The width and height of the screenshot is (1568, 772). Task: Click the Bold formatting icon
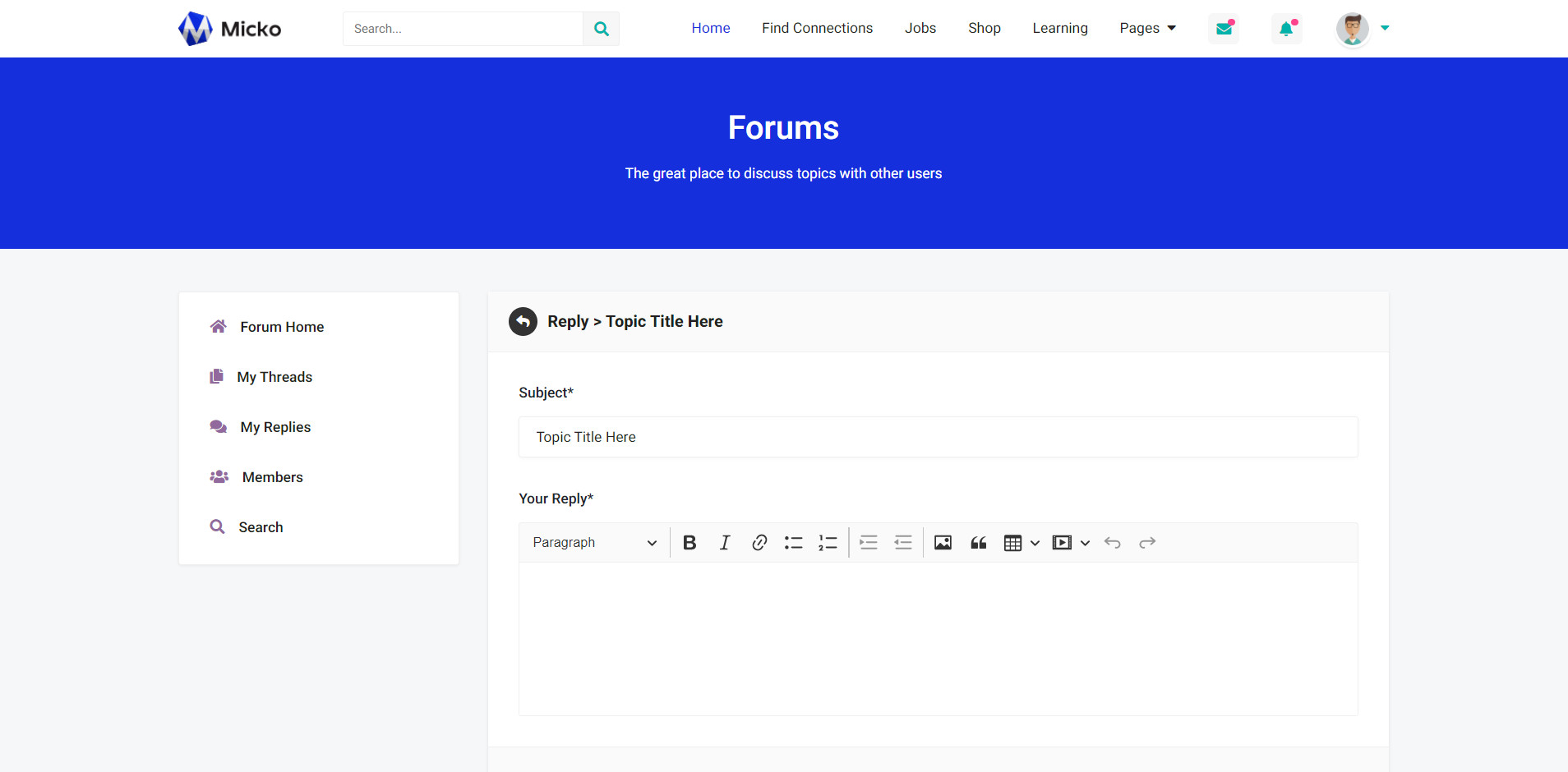pyautogui.click(x=689, y=543)
